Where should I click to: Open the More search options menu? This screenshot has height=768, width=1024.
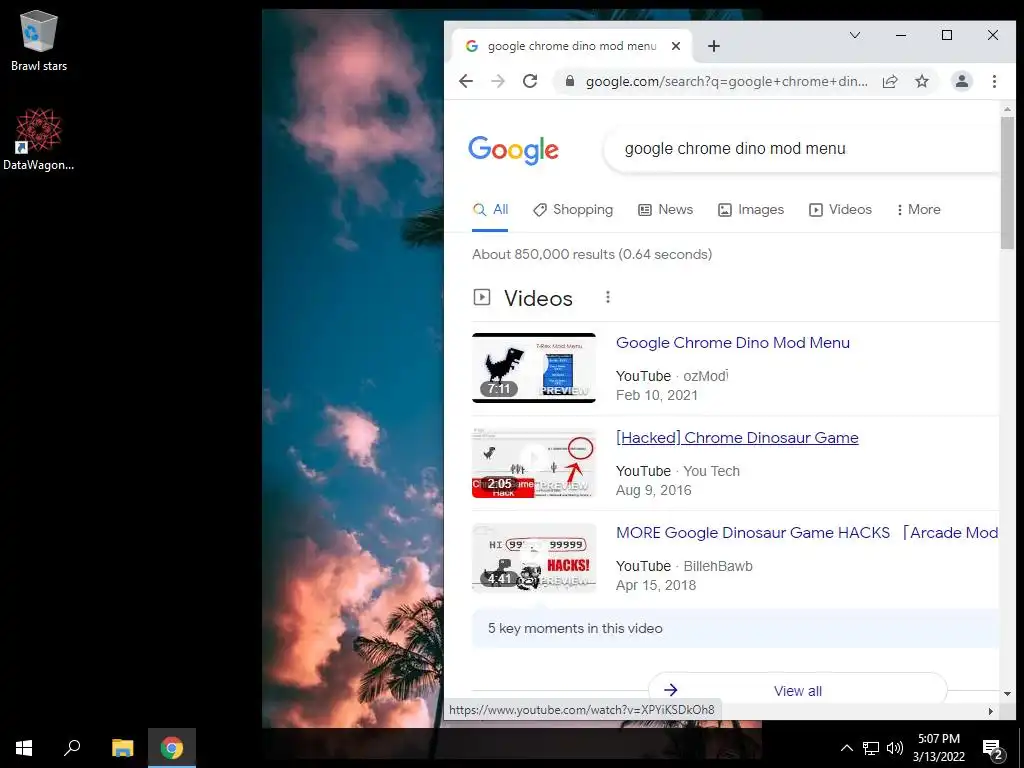point(918,210)
